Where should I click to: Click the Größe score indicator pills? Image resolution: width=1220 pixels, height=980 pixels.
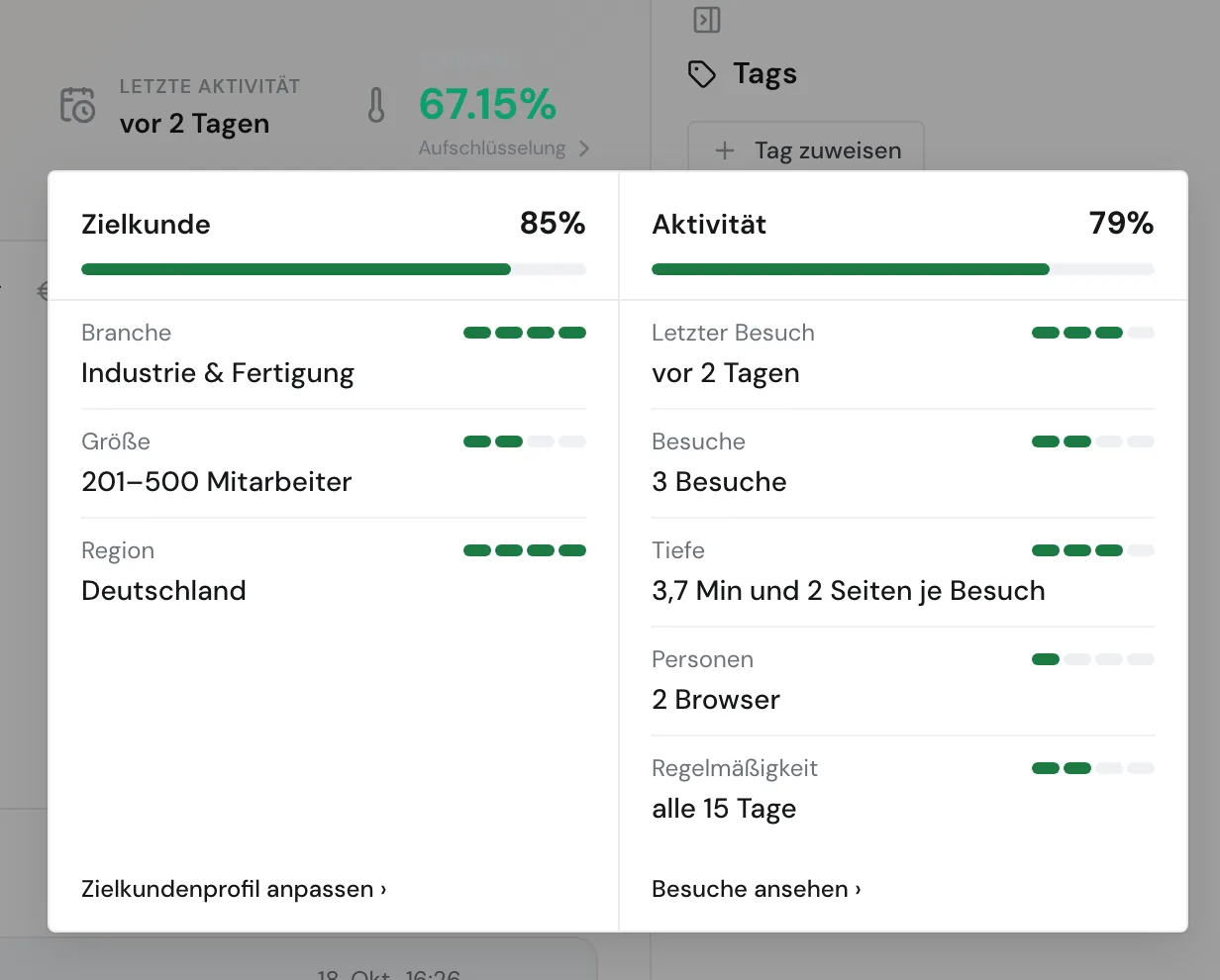click(525, 441)
